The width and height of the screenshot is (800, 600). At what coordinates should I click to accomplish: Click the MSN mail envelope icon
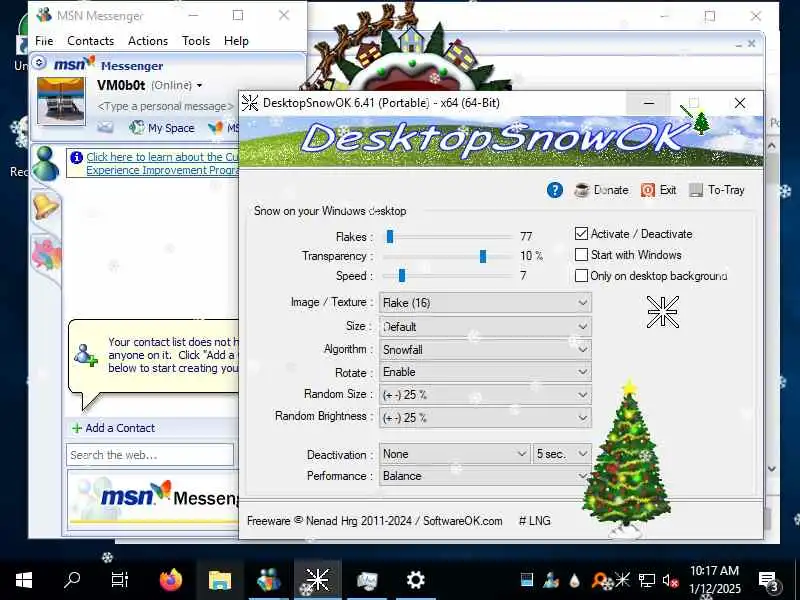(105, 127)
